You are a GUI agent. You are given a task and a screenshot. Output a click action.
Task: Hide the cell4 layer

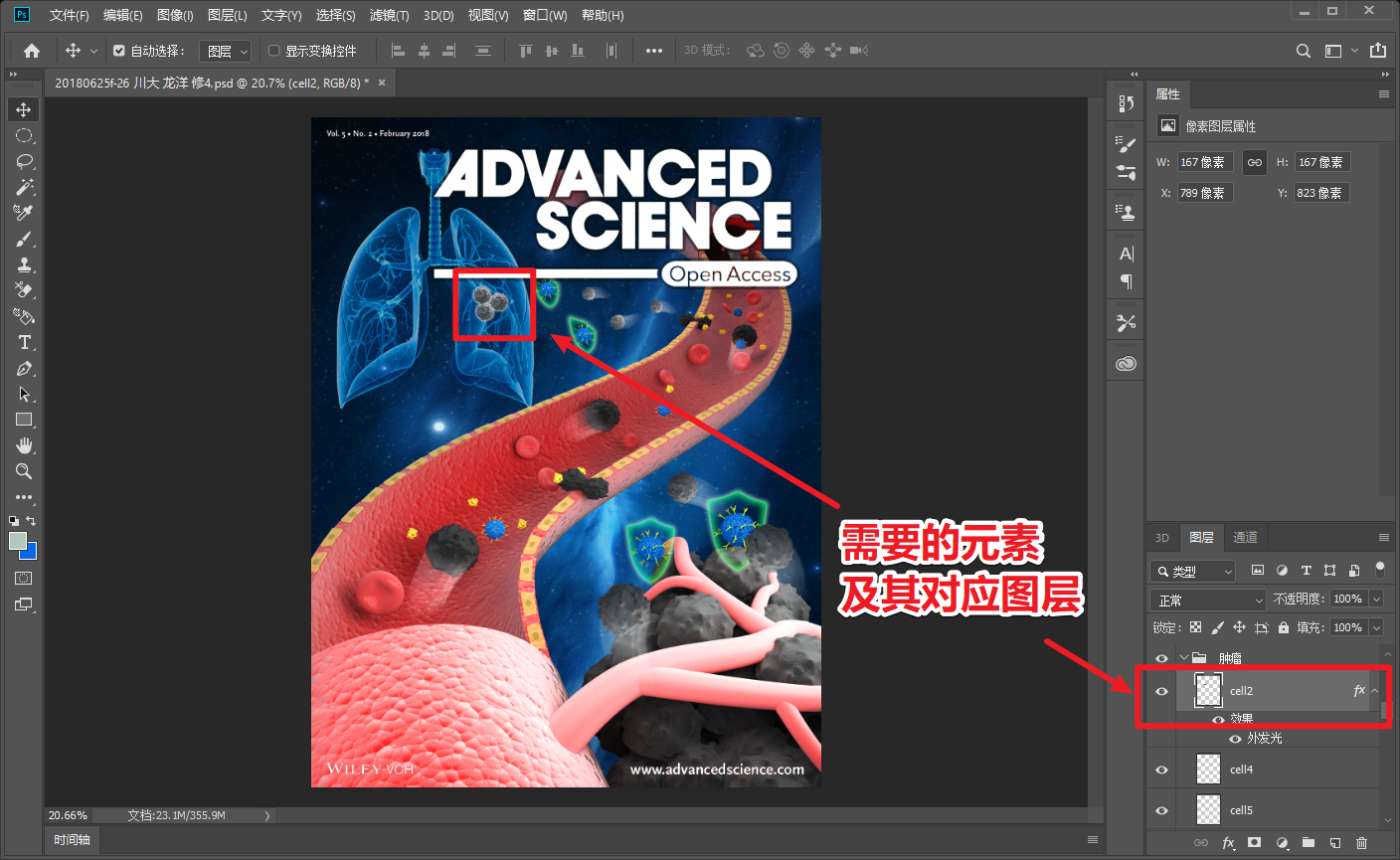coord(1161,770)
